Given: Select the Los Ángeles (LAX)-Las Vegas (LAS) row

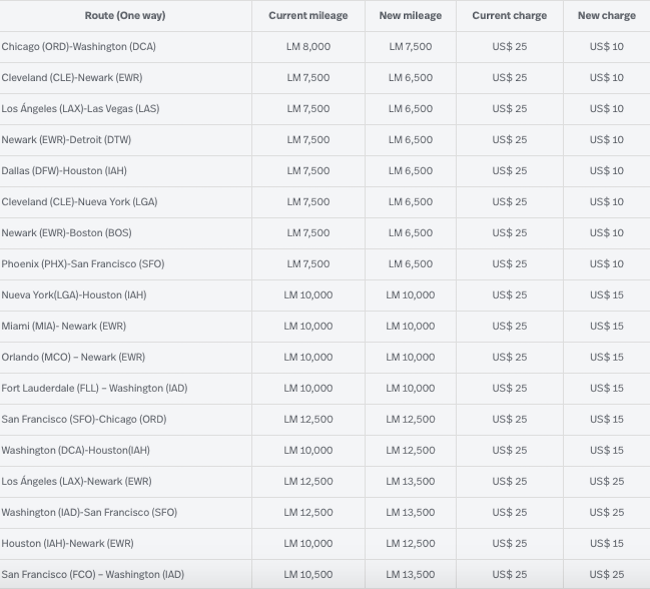Looking at the screenshot, I should coord(80,109).
